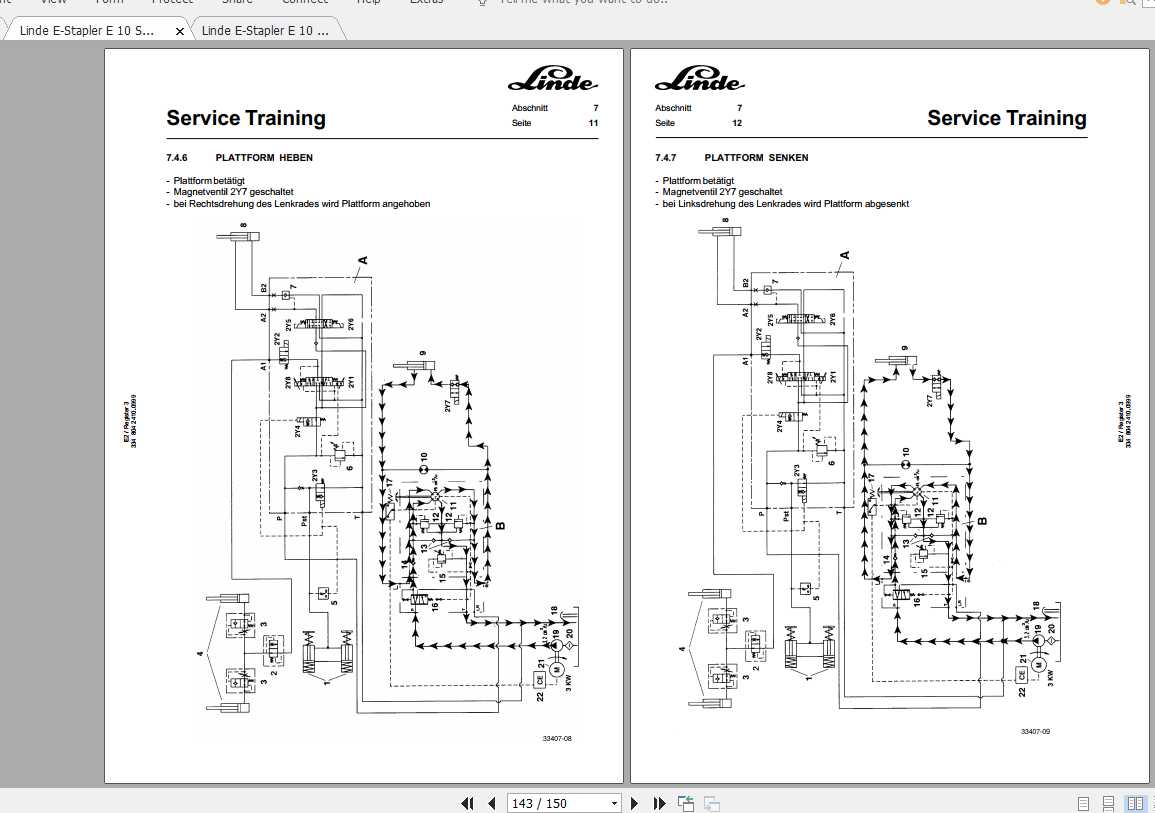This screenshot has width=1155, height=813.
Task: Select the first Linde E-Stapler document tab
Action: 87,30
